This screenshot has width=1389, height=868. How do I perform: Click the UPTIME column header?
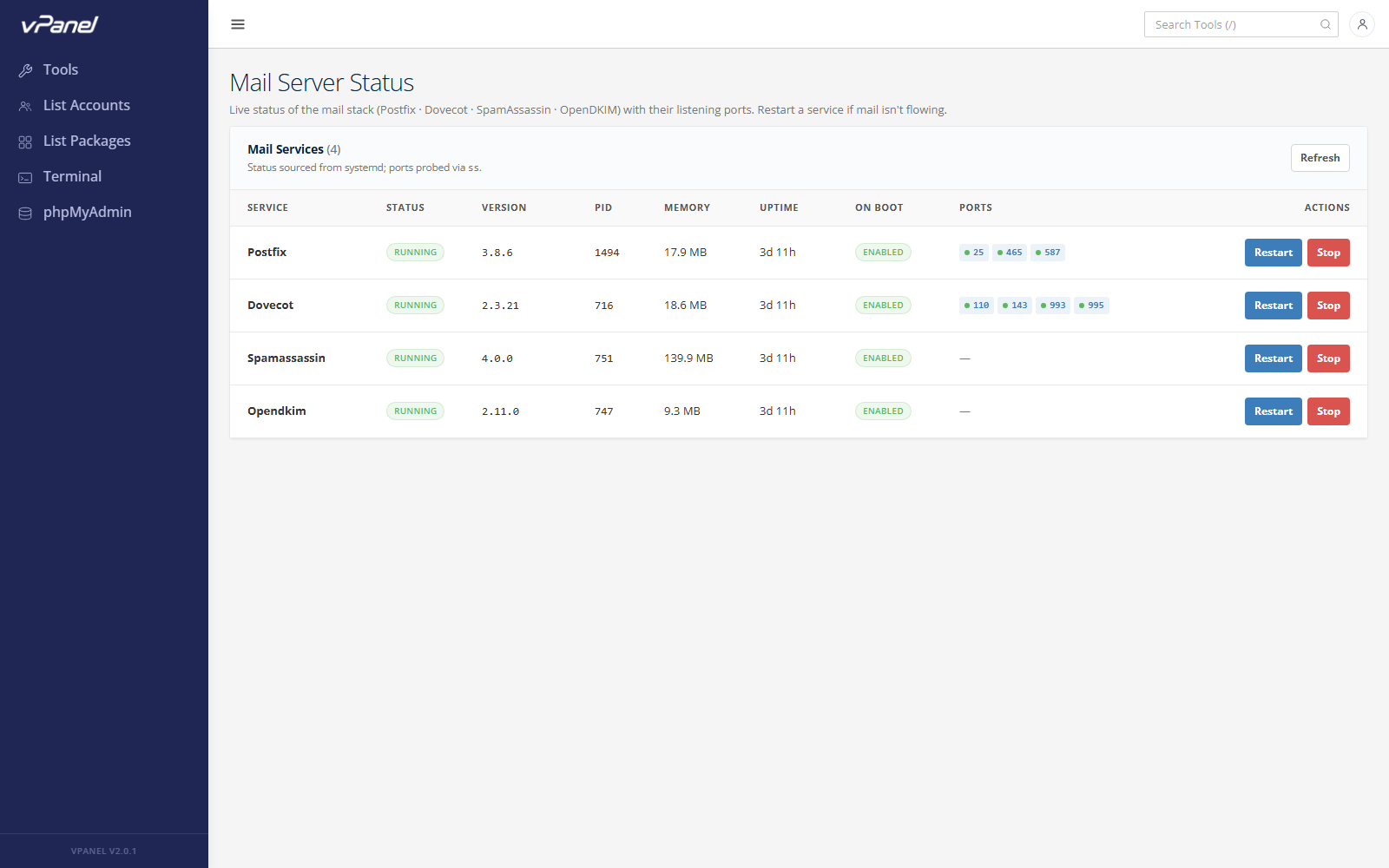point(779,207)
